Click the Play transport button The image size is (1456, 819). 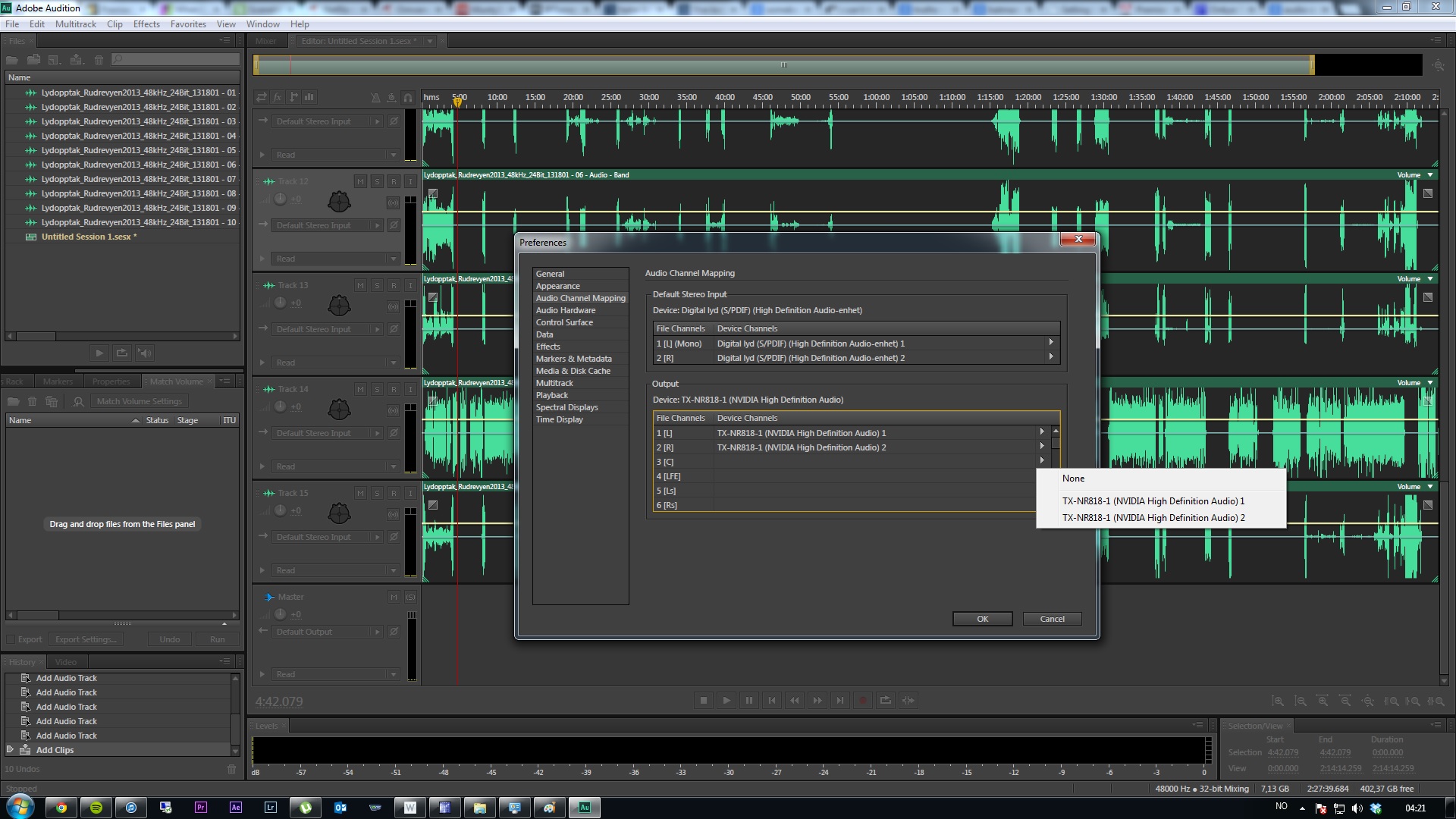coord(726,700)
